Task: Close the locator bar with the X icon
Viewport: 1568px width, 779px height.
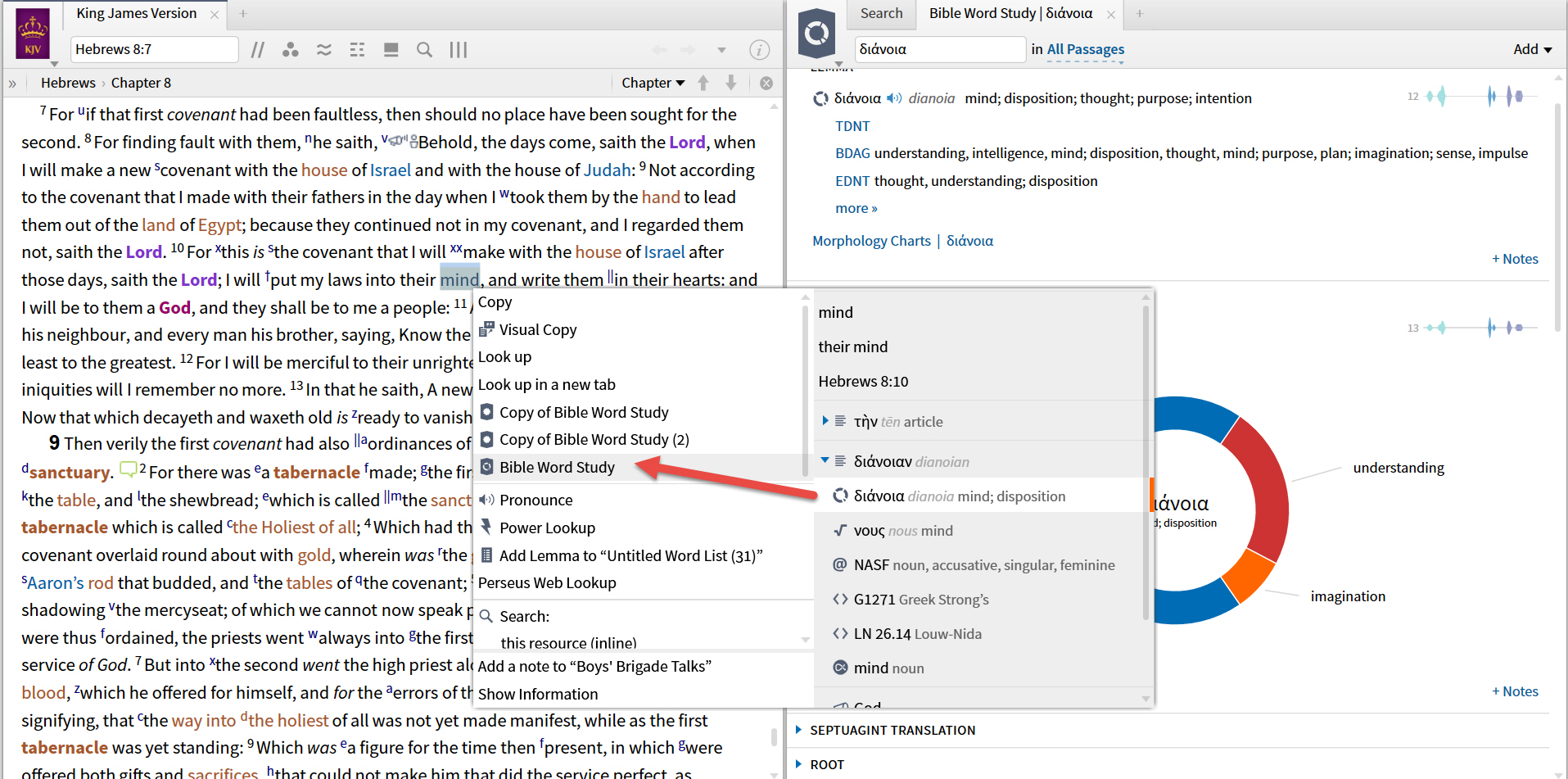Action: pyautogui.click(x=766, y=83)
